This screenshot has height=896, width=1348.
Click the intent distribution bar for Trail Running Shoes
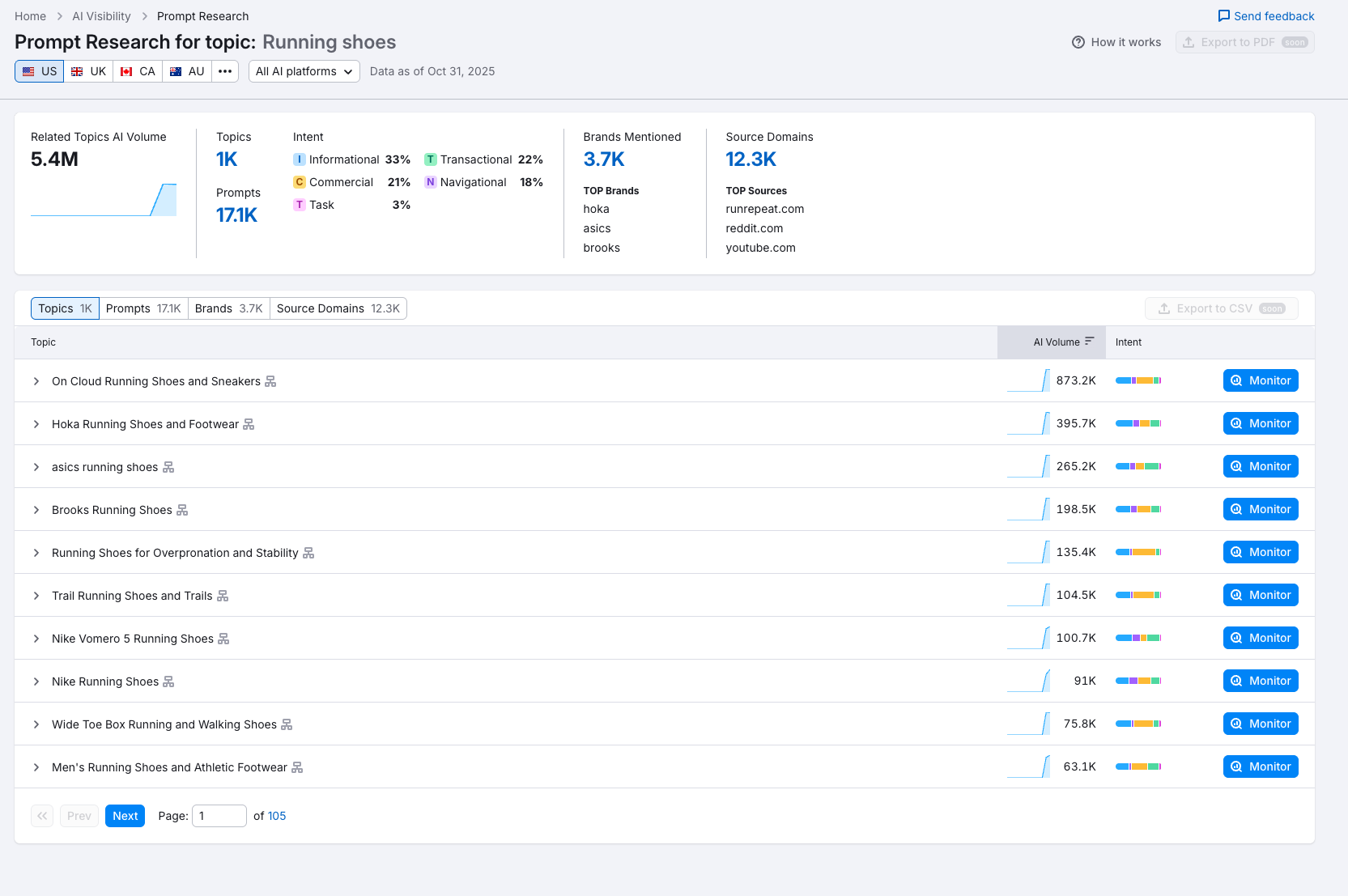(x=1138, y=595)
